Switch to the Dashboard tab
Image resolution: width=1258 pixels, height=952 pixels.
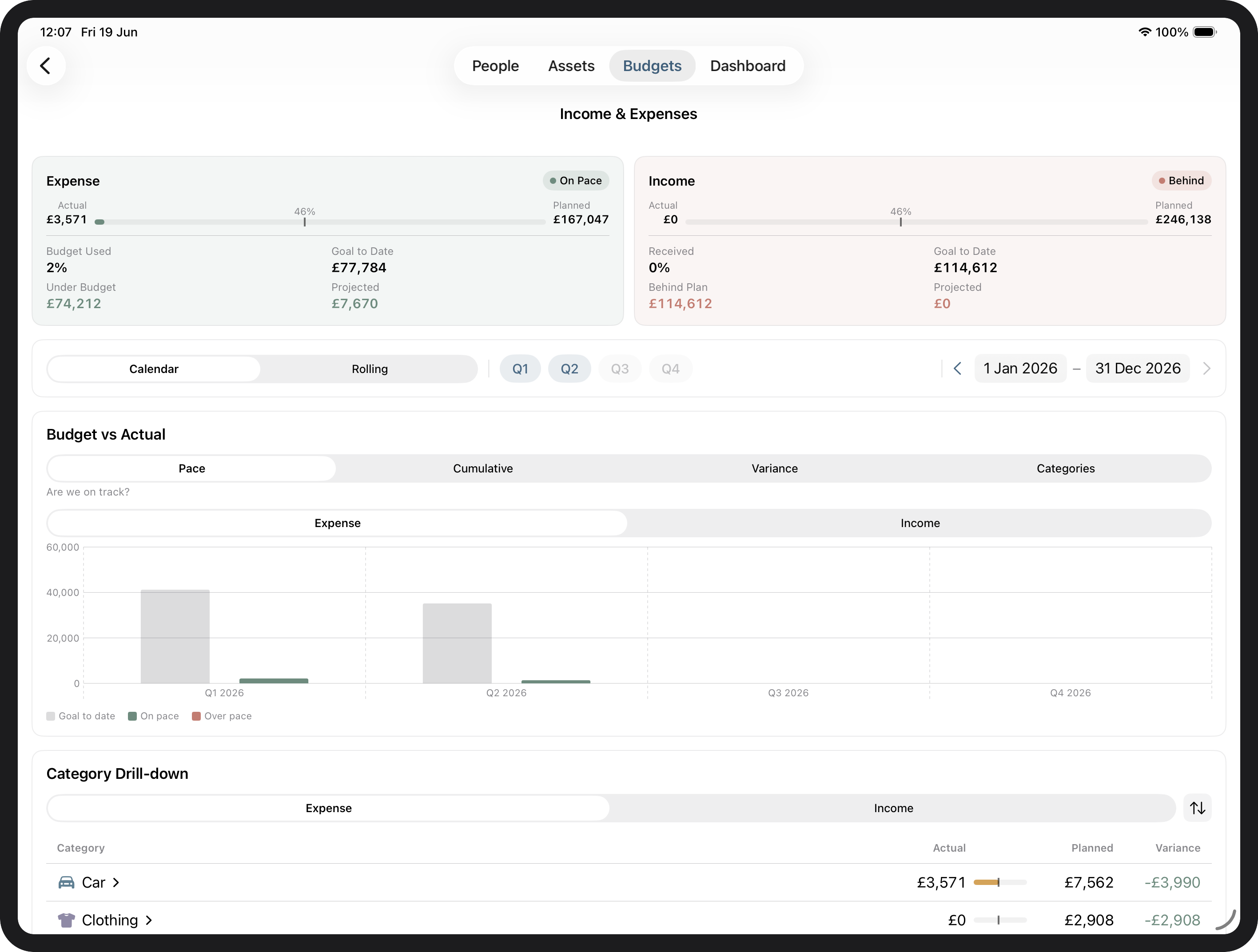pos(747,66)
